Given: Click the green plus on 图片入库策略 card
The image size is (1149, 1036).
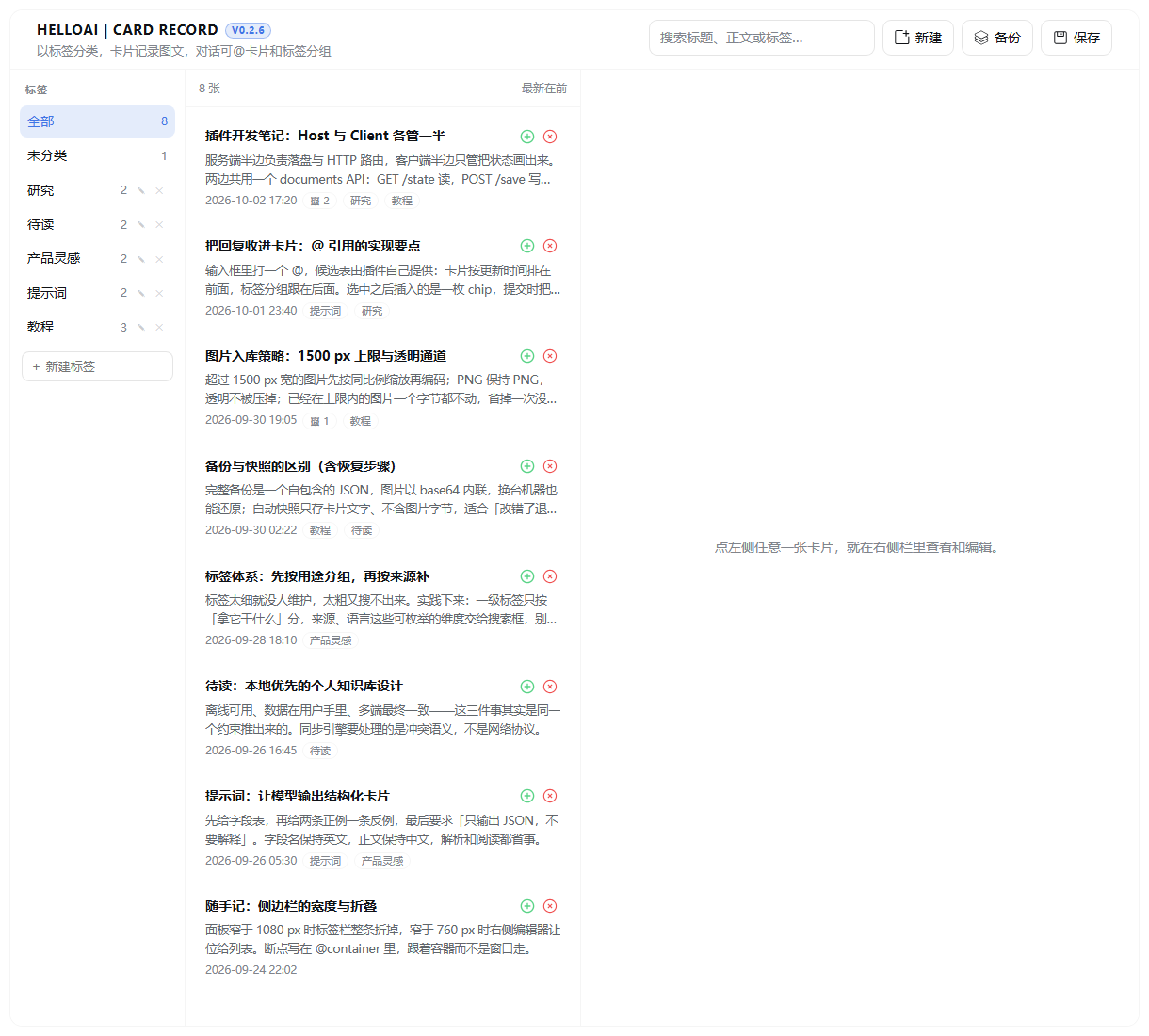Looking at the screenshot, I should [x=527, y=356].
